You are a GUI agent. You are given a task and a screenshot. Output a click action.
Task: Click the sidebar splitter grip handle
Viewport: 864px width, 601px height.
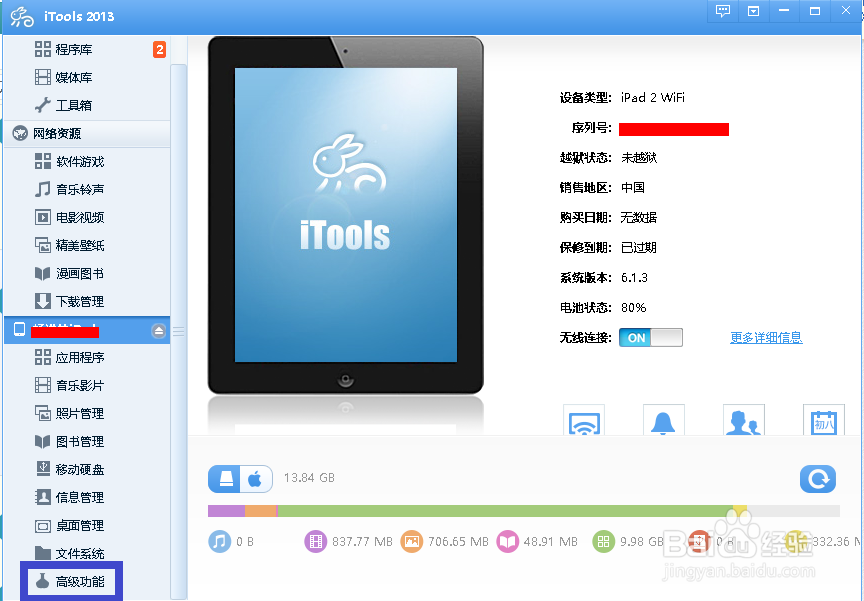[x=179, y=332]
